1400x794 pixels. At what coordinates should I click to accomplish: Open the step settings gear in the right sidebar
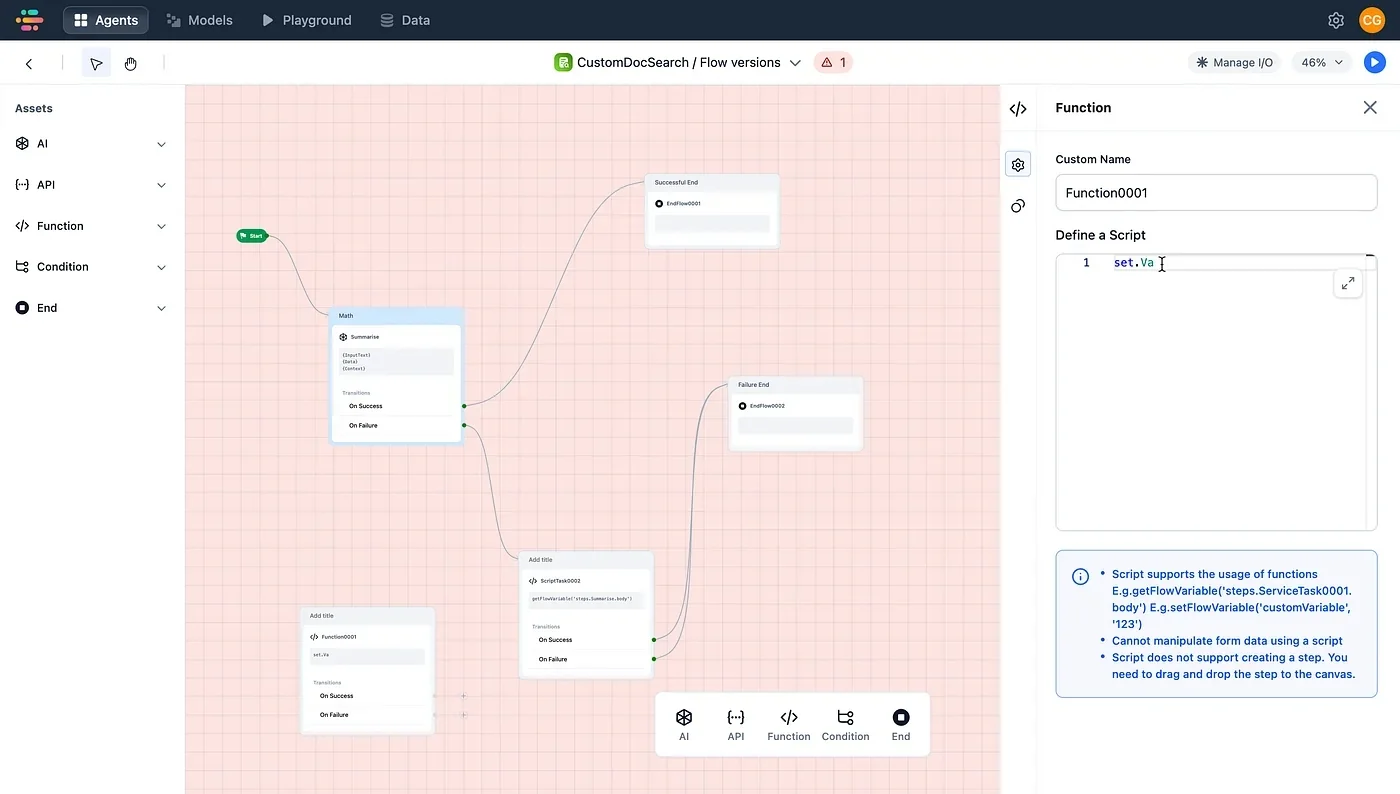pyautogui.click(x=1018, y=164)
